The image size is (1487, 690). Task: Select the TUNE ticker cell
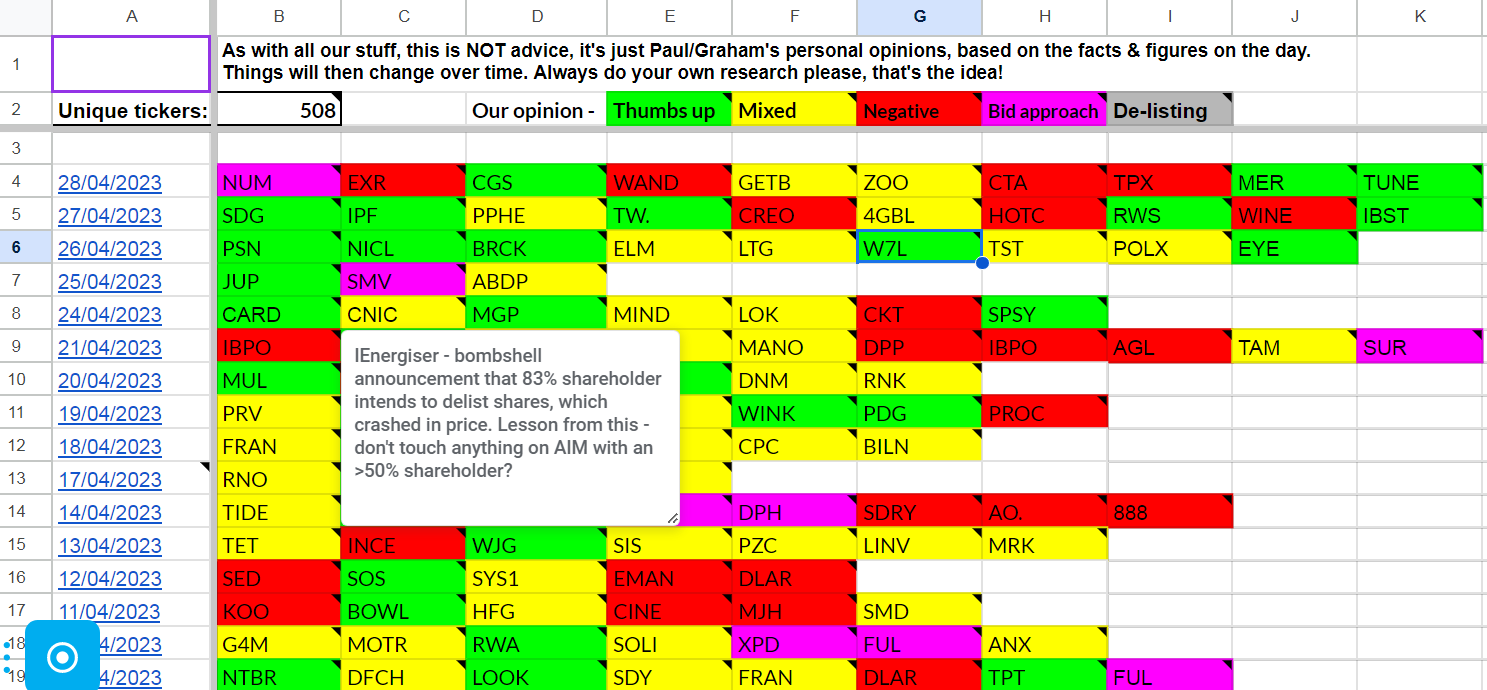tap(1421, 182)
